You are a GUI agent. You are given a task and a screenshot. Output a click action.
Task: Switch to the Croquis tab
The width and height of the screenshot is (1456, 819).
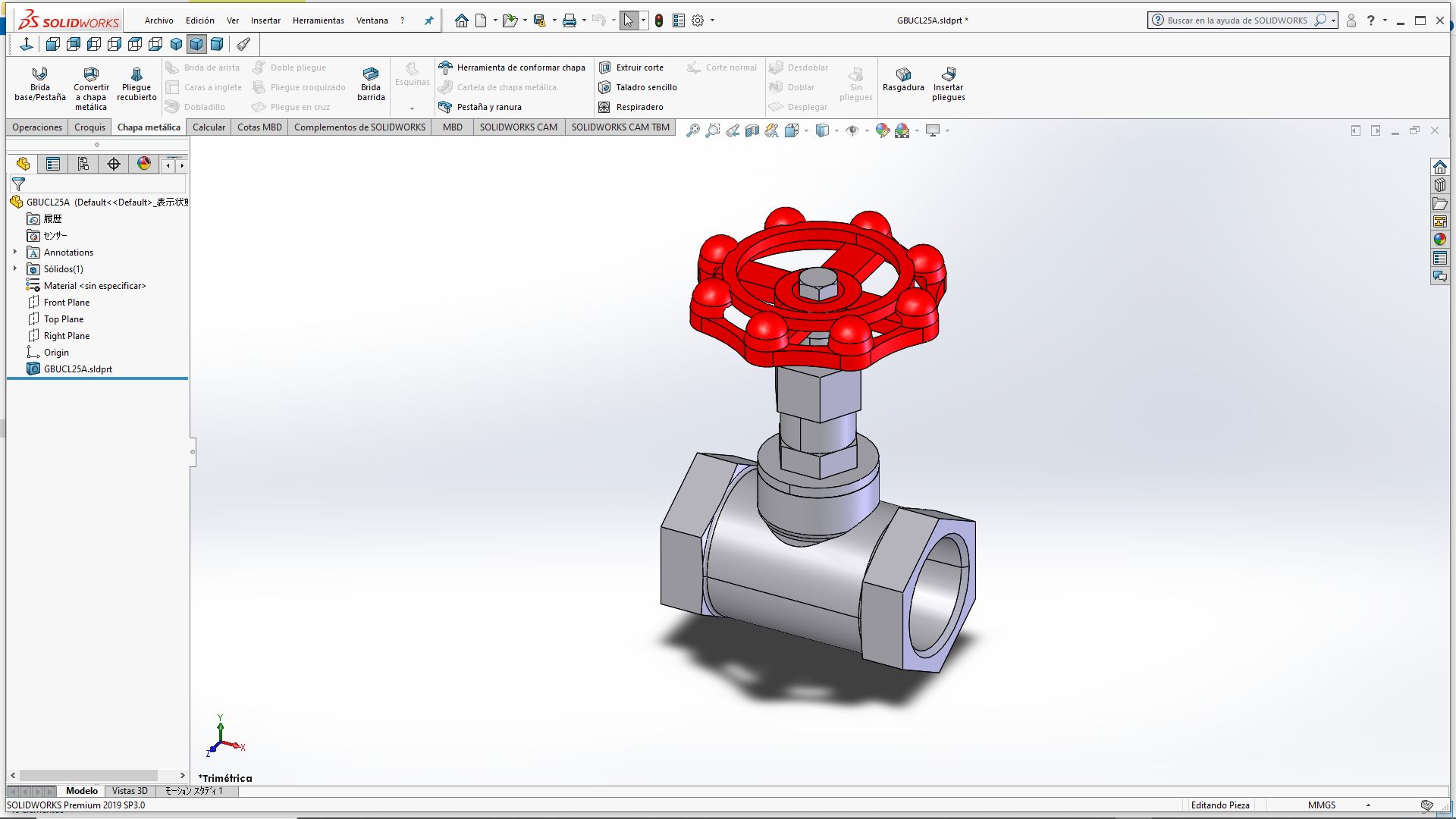(x=89, y=127)
